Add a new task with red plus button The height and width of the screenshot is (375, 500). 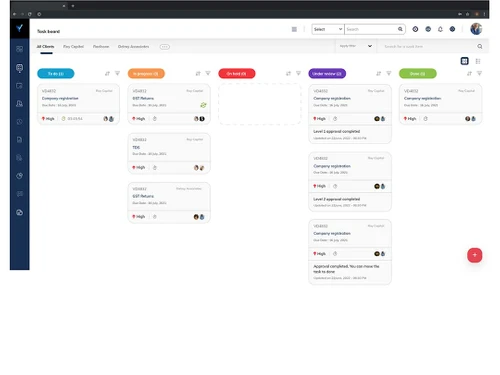click(475, 255)
